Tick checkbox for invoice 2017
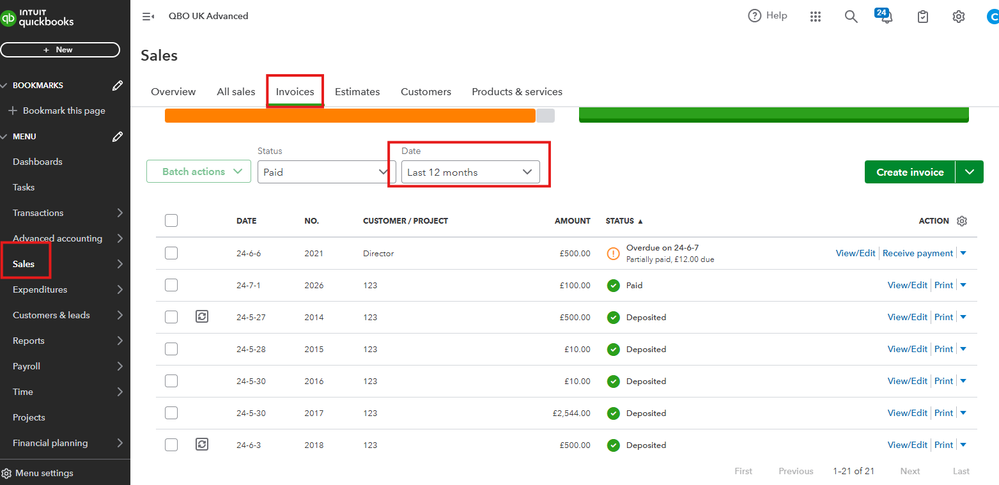Screen dimensions: 999x485 (171, 412)
